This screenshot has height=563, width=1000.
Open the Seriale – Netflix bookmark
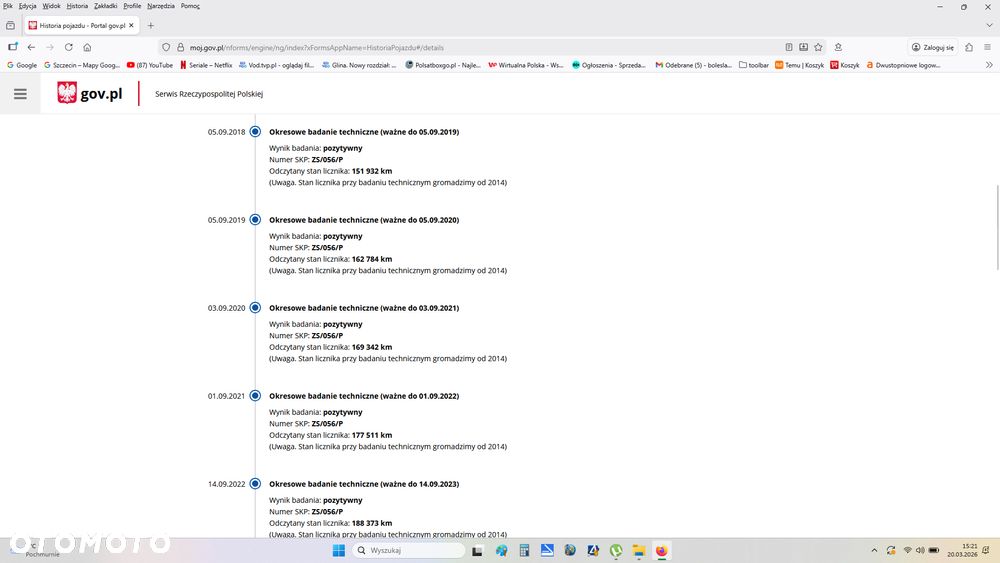tap(206, 65)
